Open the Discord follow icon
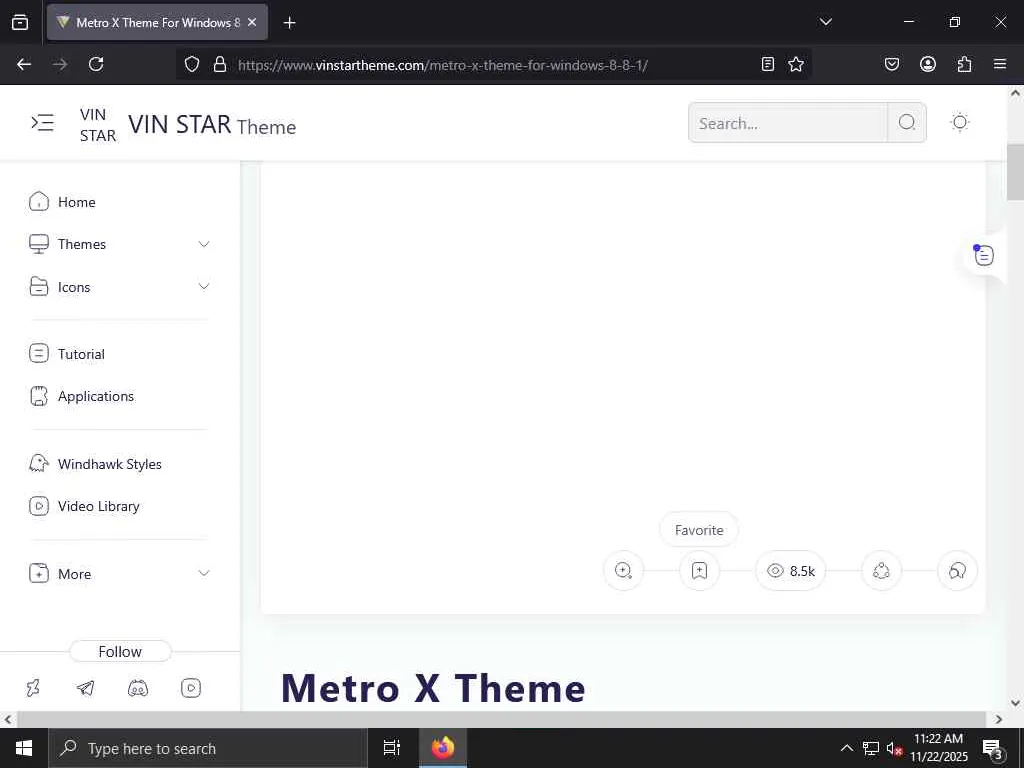The image size is (1024, 768). (138, 688)
